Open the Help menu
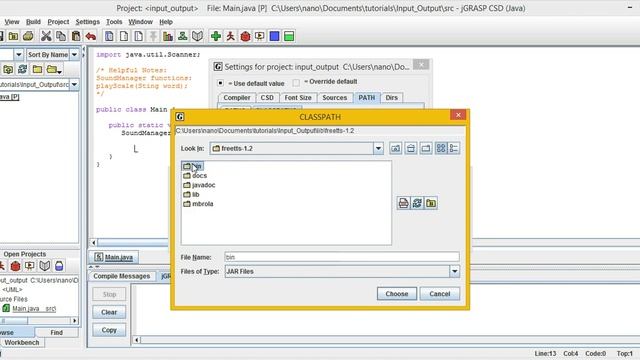 coord(166,22)
